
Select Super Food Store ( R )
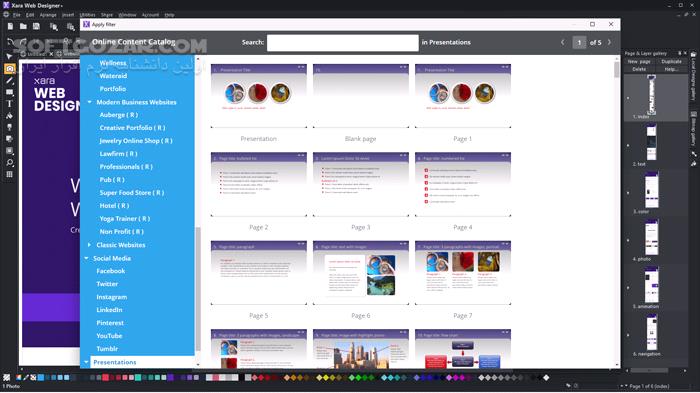[132, 192]
